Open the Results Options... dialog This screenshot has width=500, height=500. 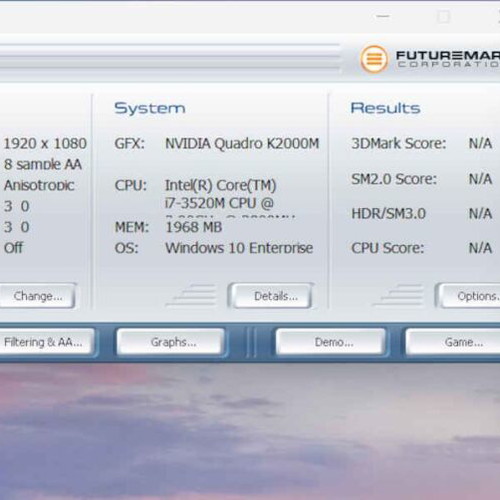pyautogui.click(x=468, y=296)
